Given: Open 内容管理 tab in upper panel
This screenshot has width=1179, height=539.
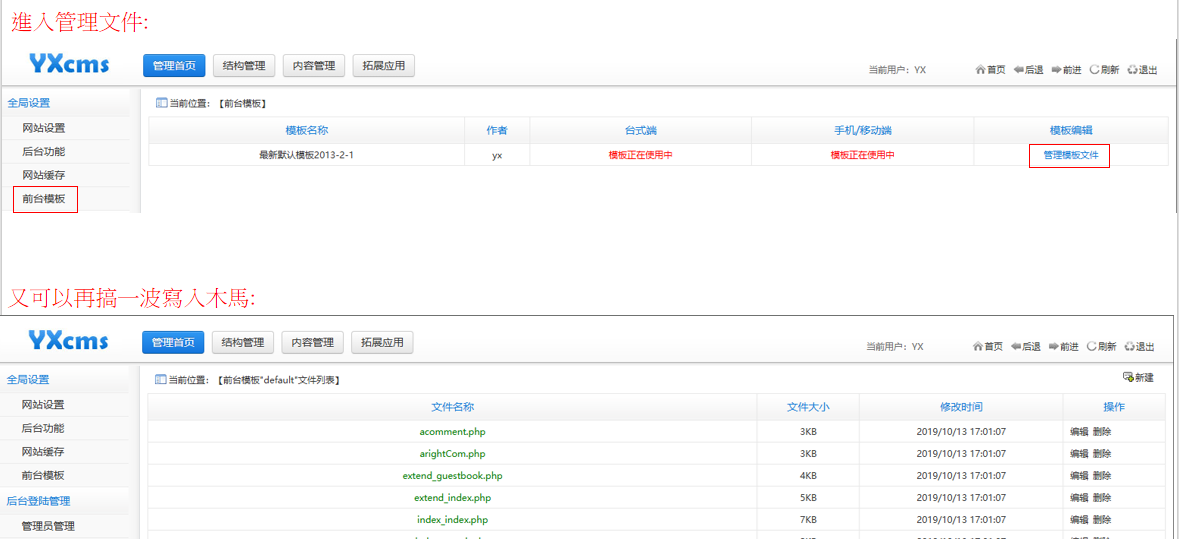Looking at the screenshot, I should pyautogui.click(x=314, y=65).
